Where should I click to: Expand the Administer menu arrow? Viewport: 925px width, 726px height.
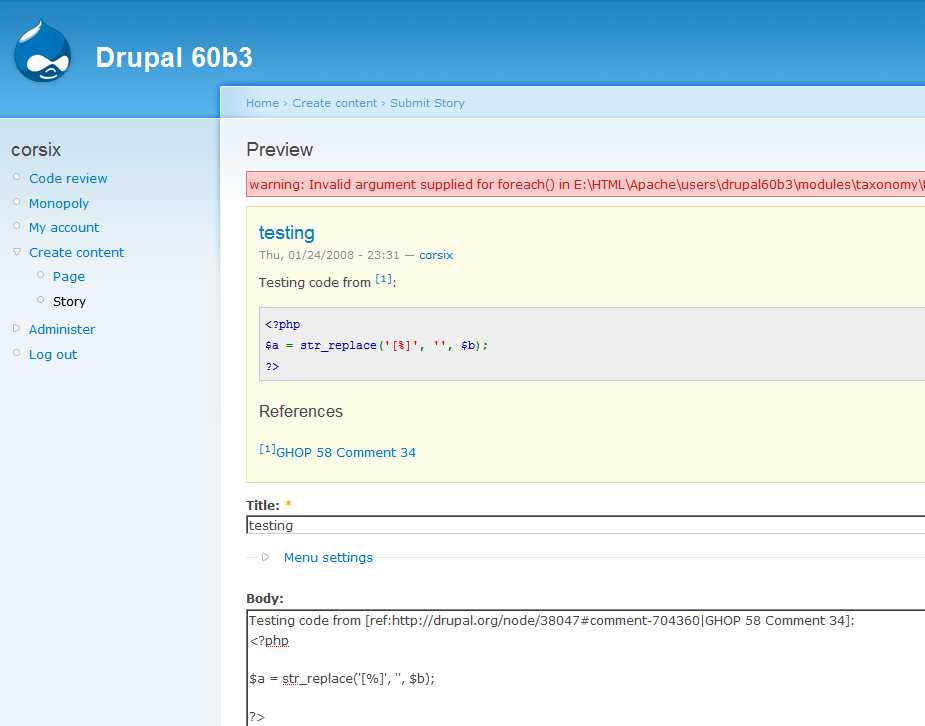(x=16, y=328)
